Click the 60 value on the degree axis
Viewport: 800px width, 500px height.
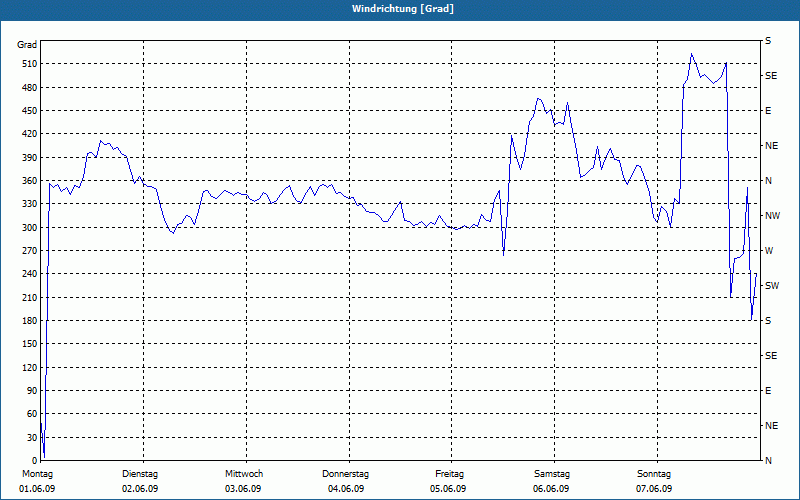tap(31, 414)
